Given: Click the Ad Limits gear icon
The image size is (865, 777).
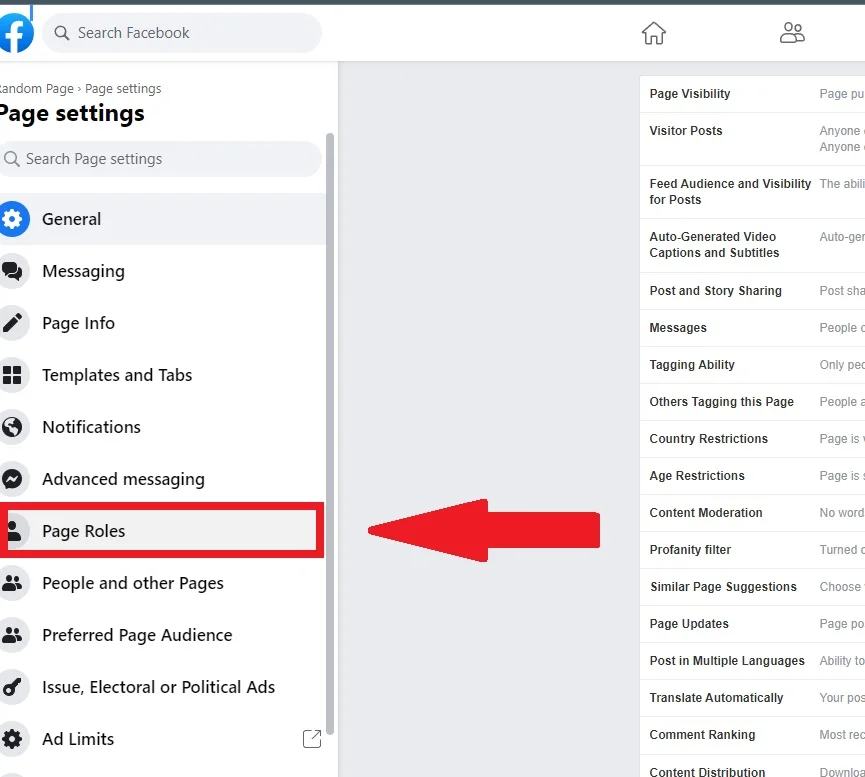Looking at the screenshot, I should pos(13,739).
